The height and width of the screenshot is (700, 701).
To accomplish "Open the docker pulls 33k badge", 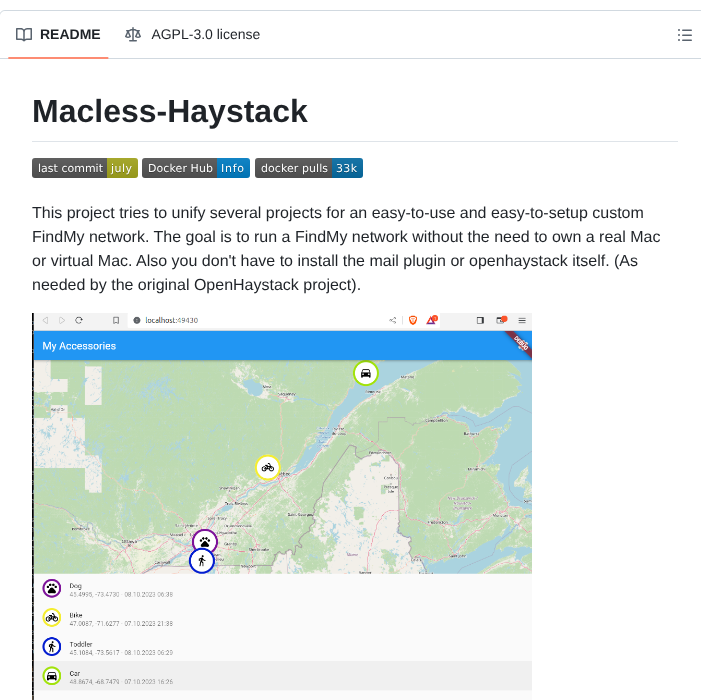I will [x=309, y=168].
